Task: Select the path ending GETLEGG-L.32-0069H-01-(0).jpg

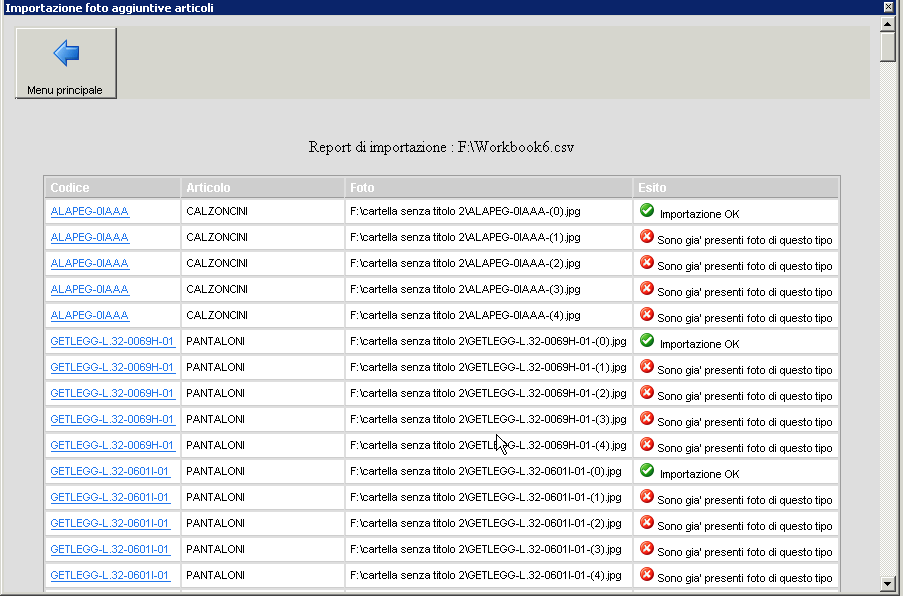Action: coord(488,341)
